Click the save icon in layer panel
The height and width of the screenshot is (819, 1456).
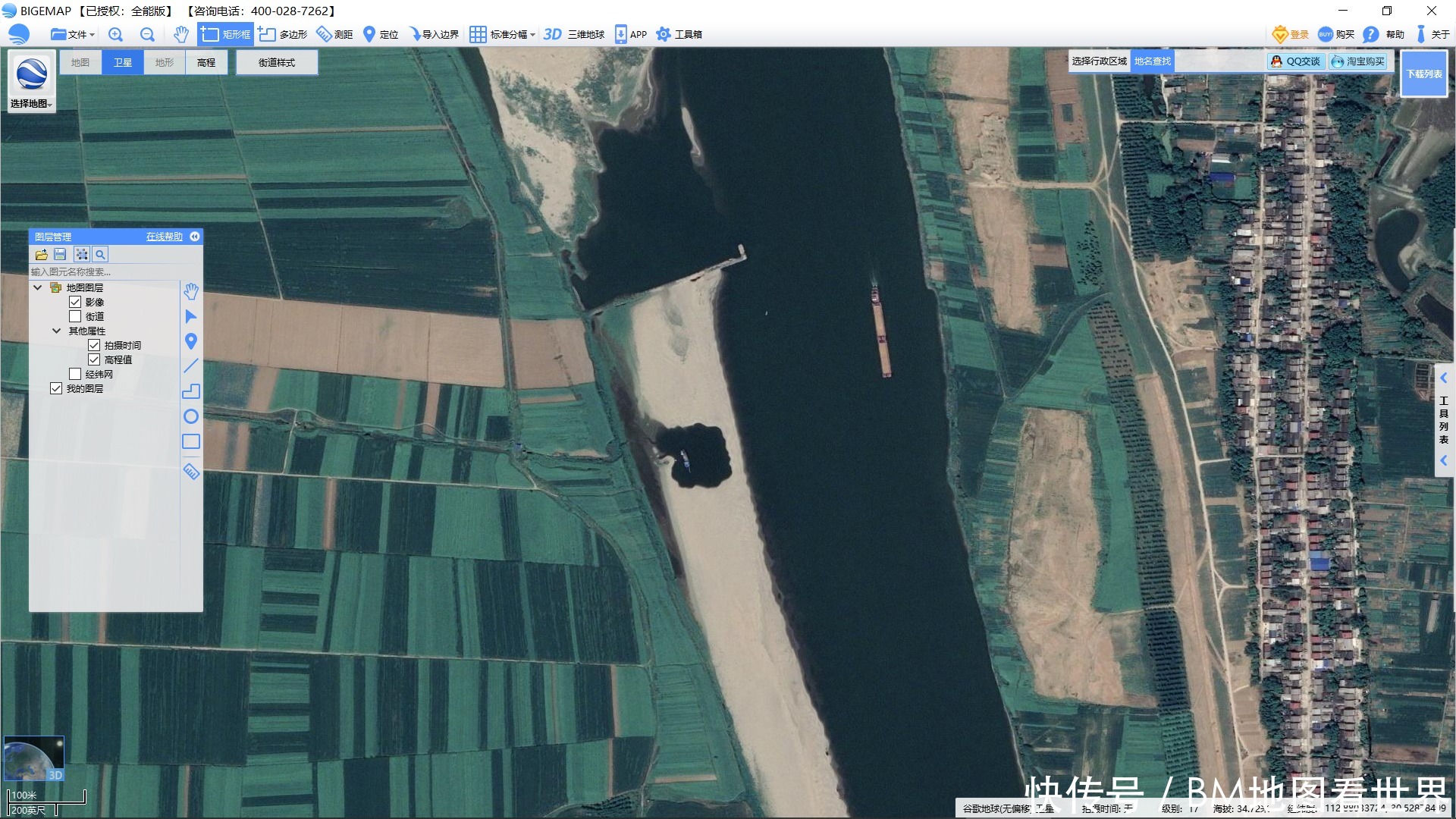[60, 255]
